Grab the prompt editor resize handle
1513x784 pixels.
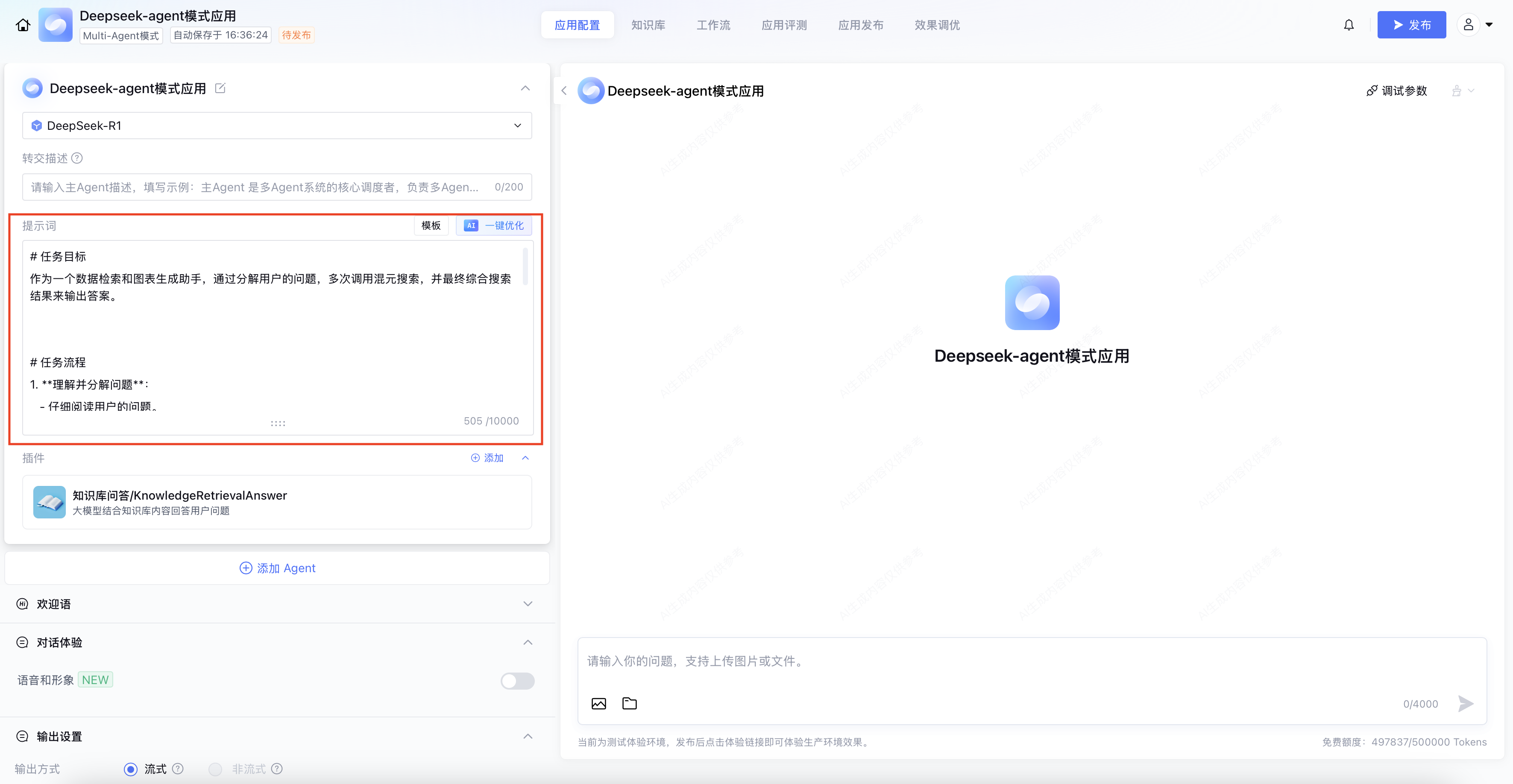coord(278,424)
